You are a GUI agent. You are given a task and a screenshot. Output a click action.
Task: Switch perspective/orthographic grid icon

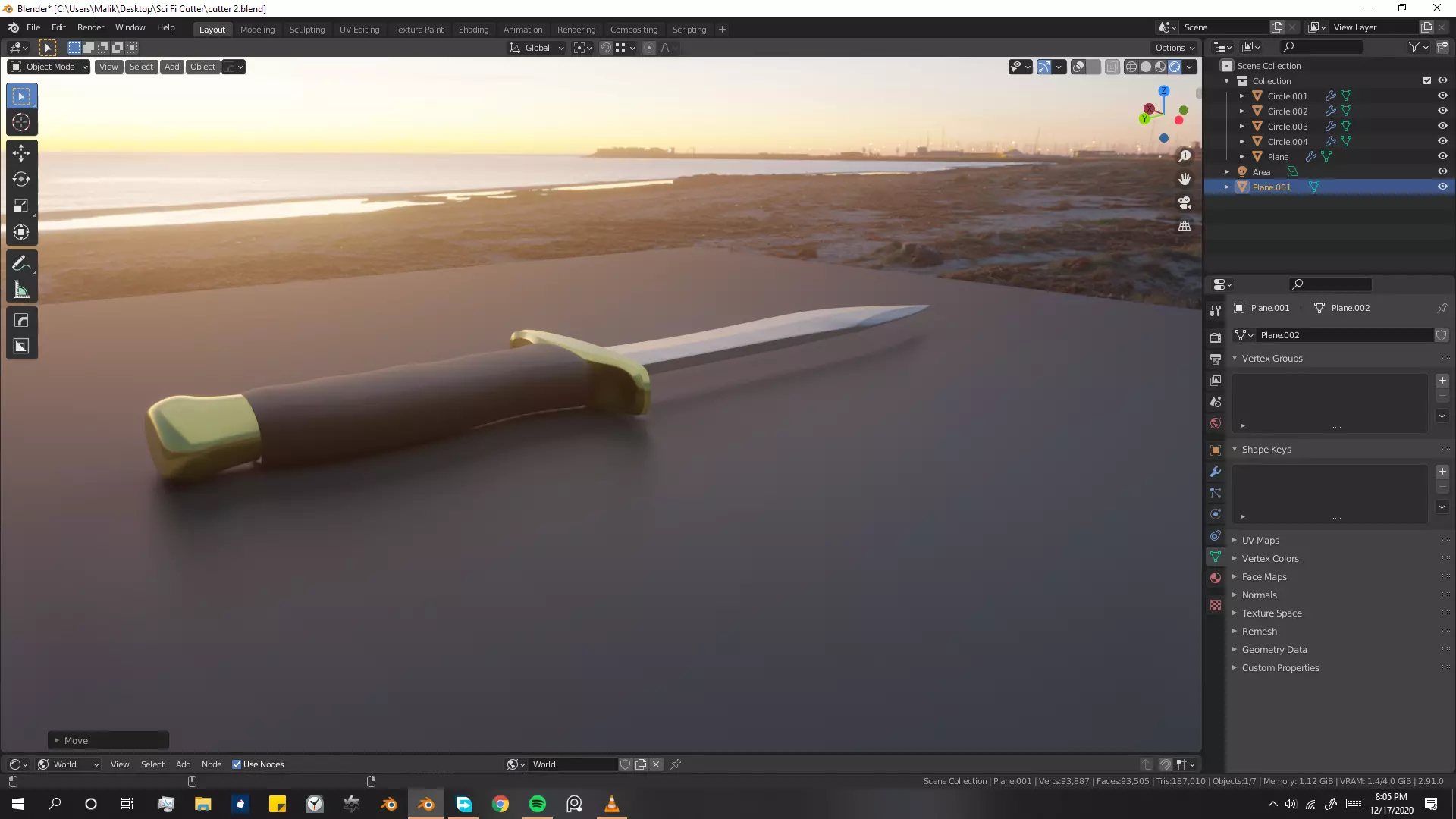[1185, 226]
